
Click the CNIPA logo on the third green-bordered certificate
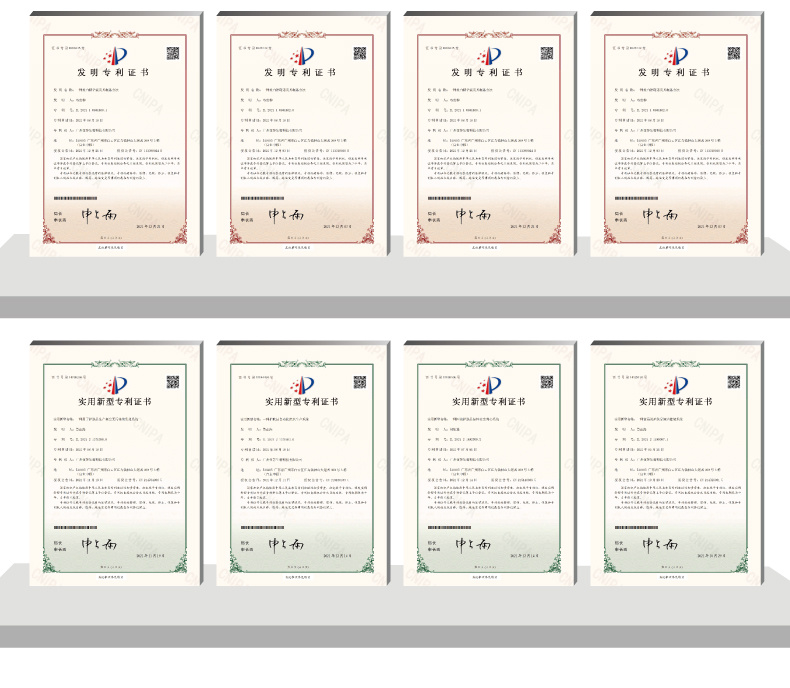tap(489, 385)
